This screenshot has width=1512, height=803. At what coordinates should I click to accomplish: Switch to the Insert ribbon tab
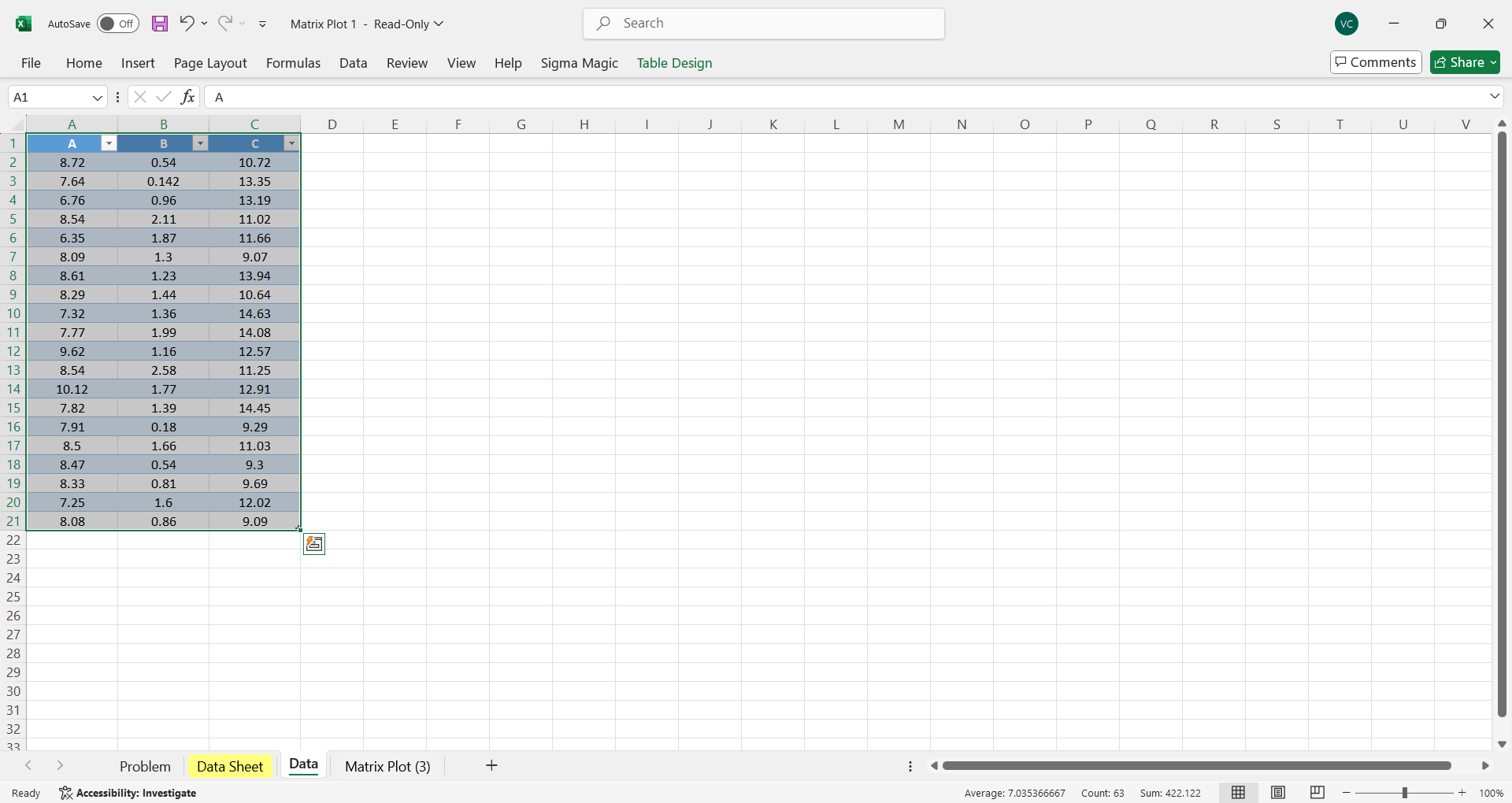(x=138, y=63)
